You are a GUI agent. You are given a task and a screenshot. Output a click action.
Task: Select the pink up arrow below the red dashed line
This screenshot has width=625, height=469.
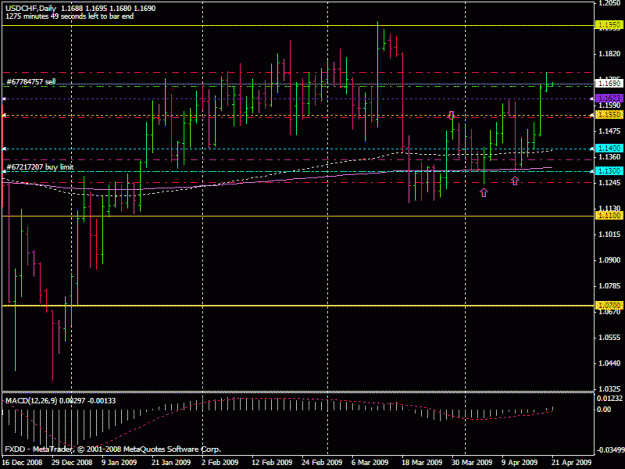click(x=483, y=193)
